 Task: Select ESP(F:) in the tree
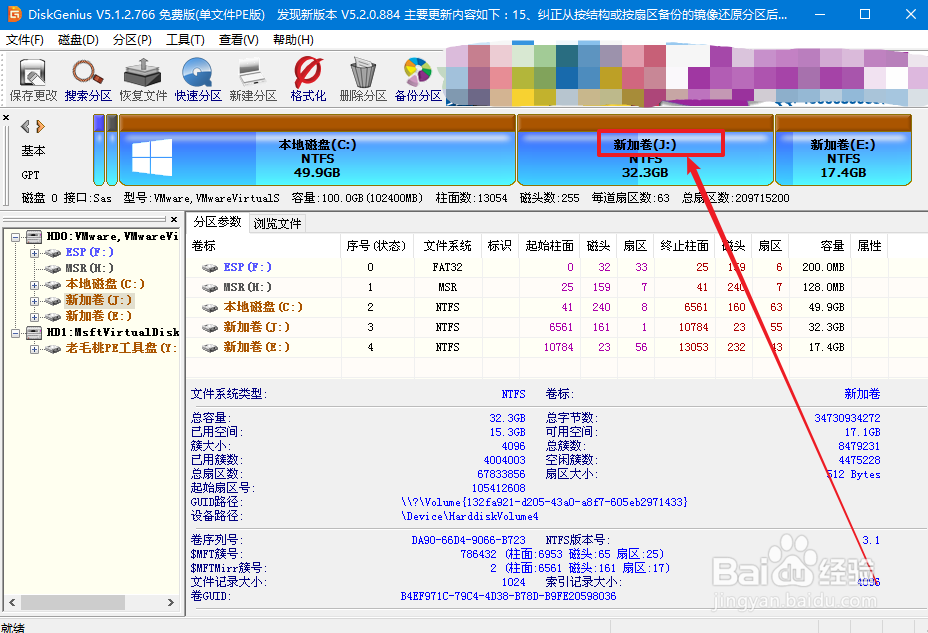pos(89,253)
